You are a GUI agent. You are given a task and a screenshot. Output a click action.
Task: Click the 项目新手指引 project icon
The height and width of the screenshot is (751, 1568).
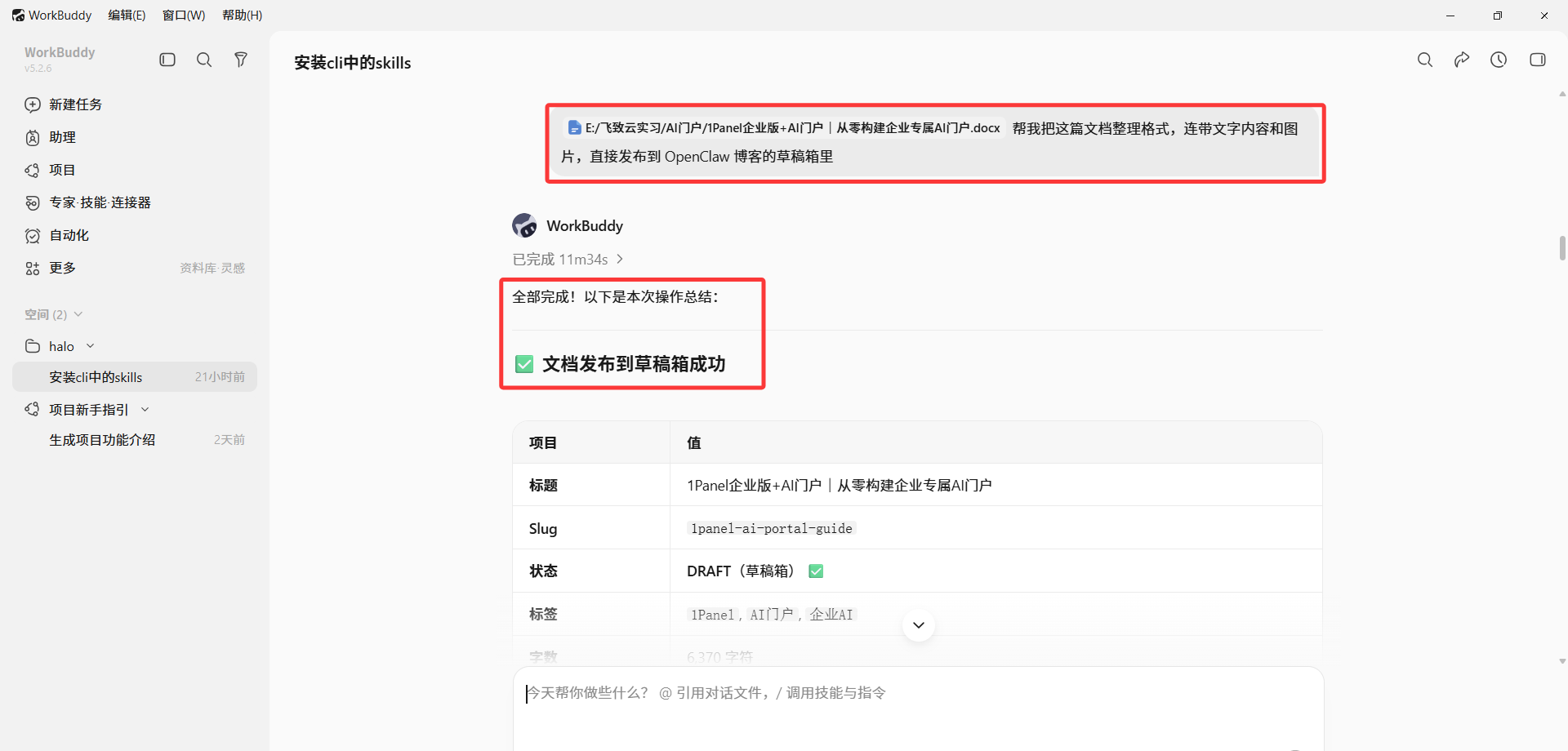tap(33, 410)
